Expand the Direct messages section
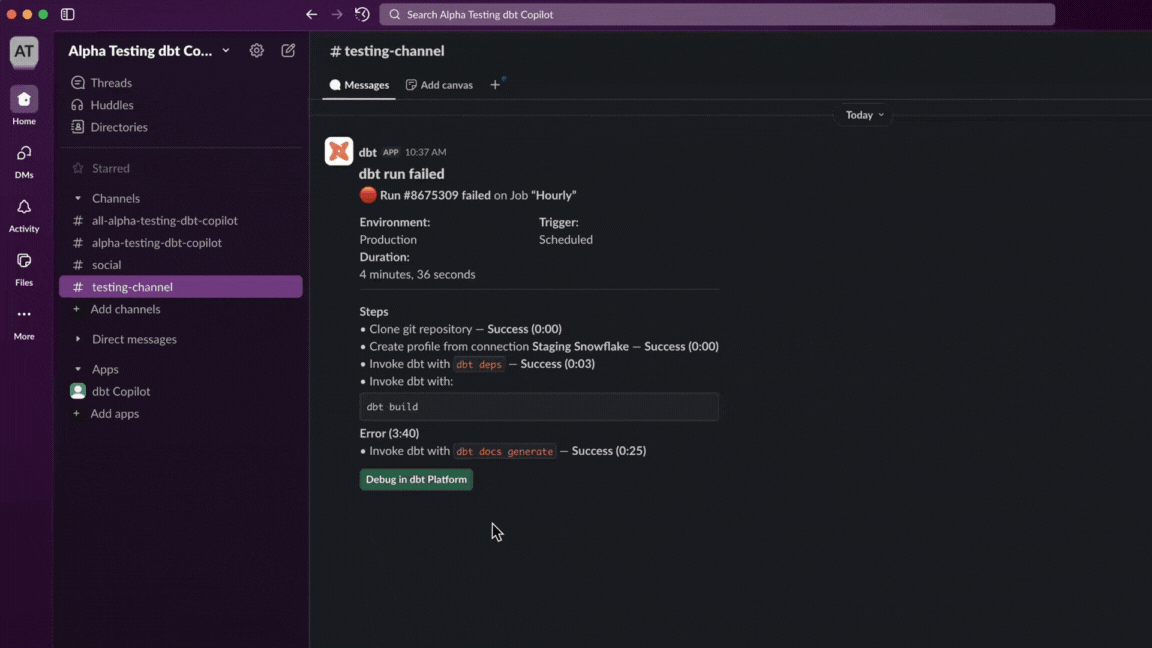The width and height of the screenshot is (1152, 648). (x=78, y=339)
